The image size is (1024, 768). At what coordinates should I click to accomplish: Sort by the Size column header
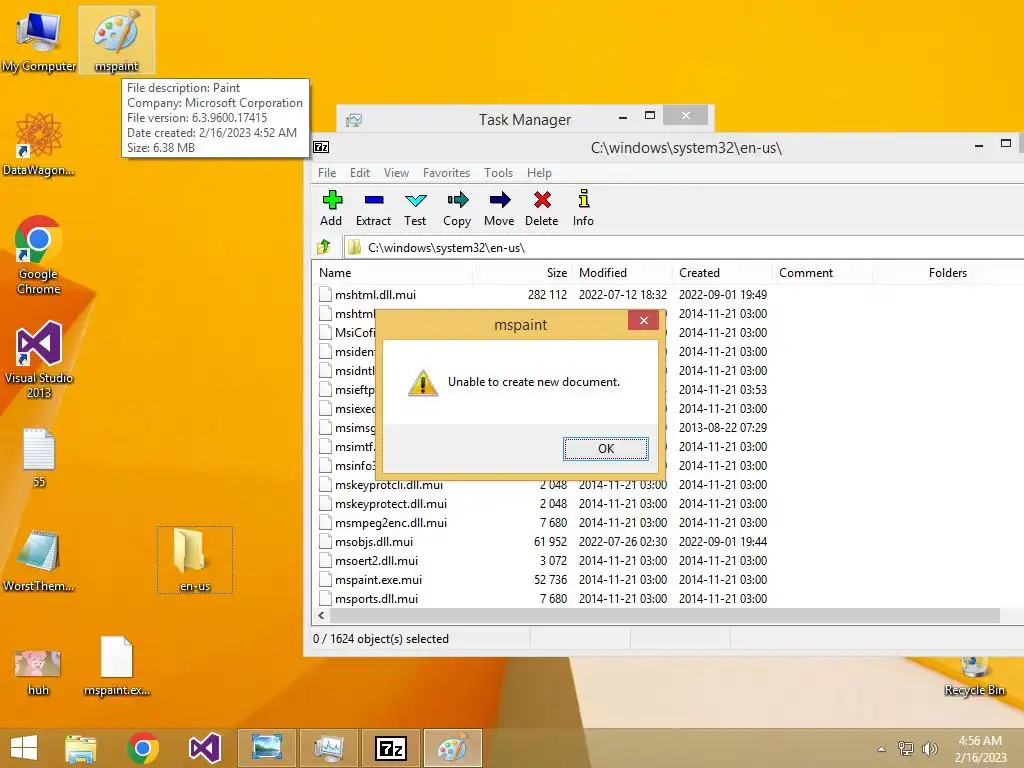pyautogui.click(x=523, y=272)
